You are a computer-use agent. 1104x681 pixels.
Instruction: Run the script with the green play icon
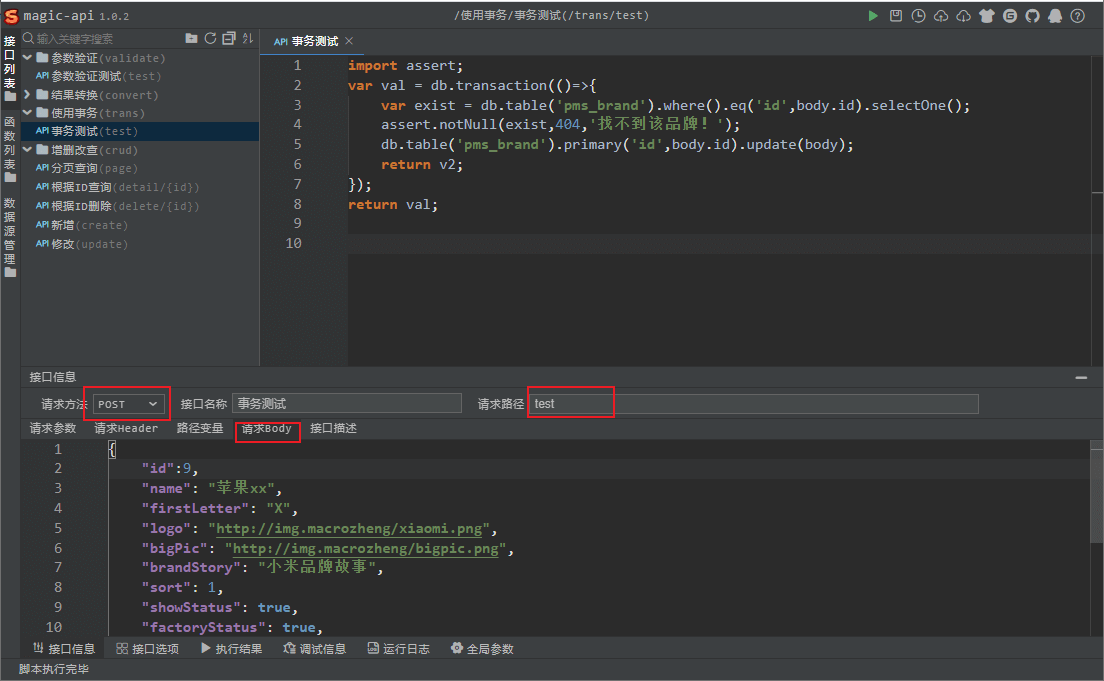tap(873, 15)
